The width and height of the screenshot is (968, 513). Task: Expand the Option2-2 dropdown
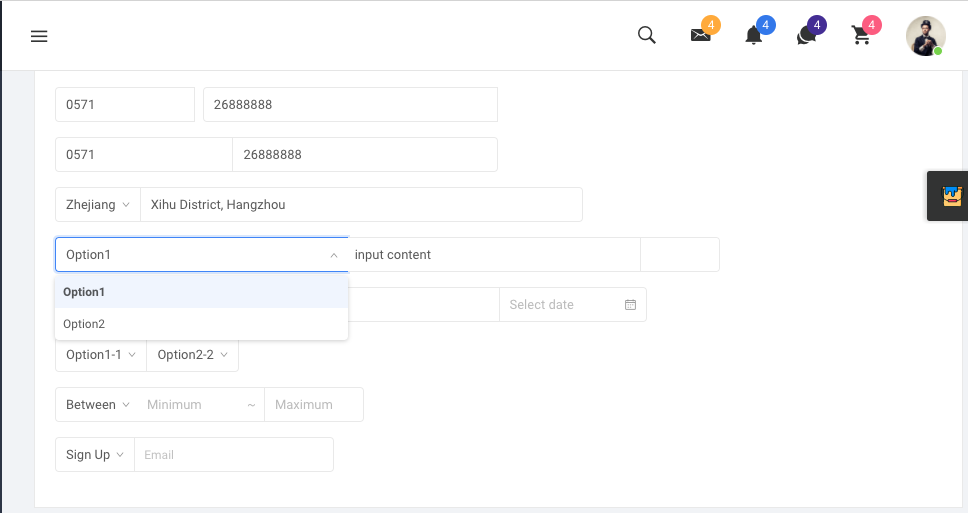coord(193,354)
